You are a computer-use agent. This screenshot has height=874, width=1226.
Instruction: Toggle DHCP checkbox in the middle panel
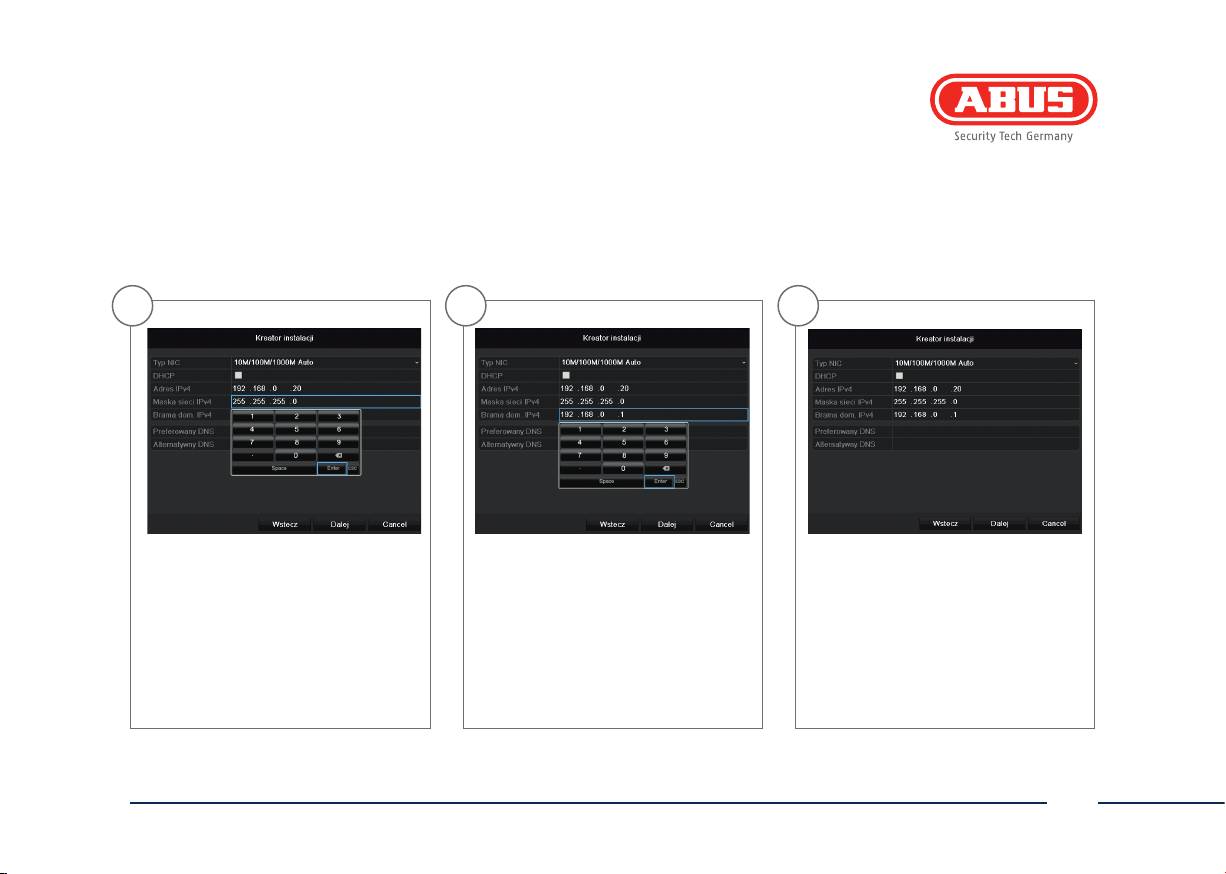coord(566,375)
